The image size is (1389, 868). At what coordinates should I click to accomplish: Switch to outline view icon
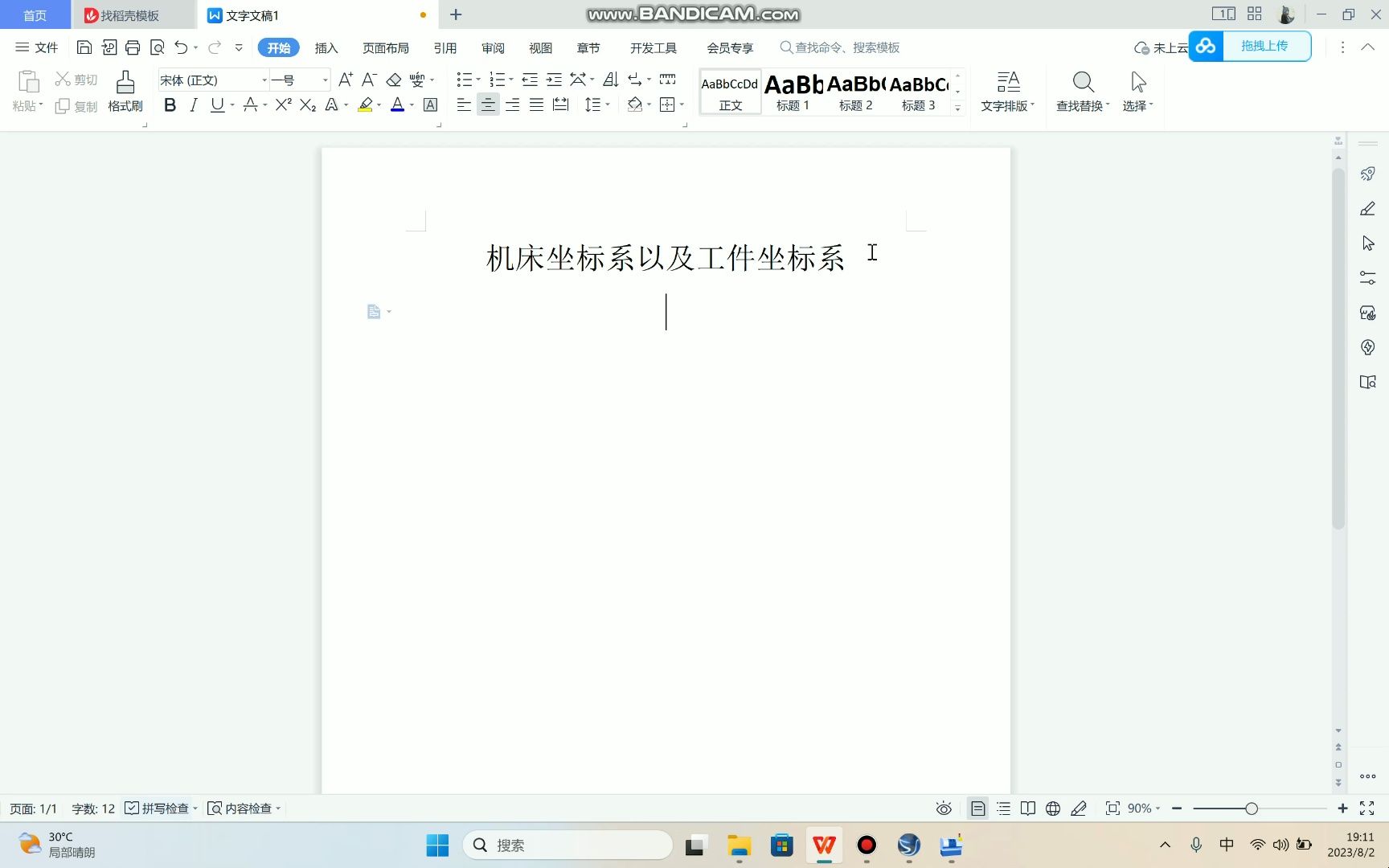pos(1003,809)
